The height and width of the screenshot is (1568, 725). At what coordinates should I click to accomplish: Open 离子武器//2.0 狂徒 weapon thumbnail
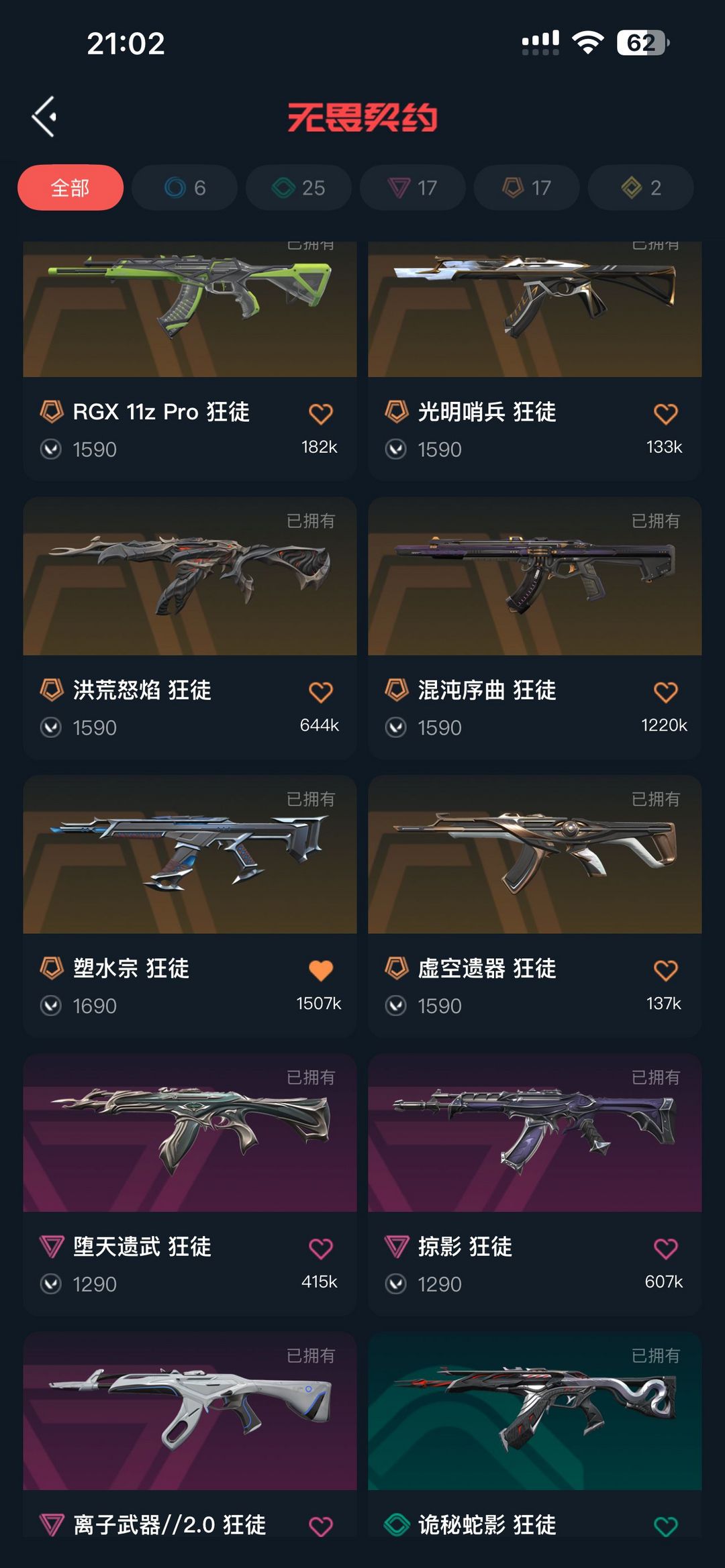click(190, 1411)
